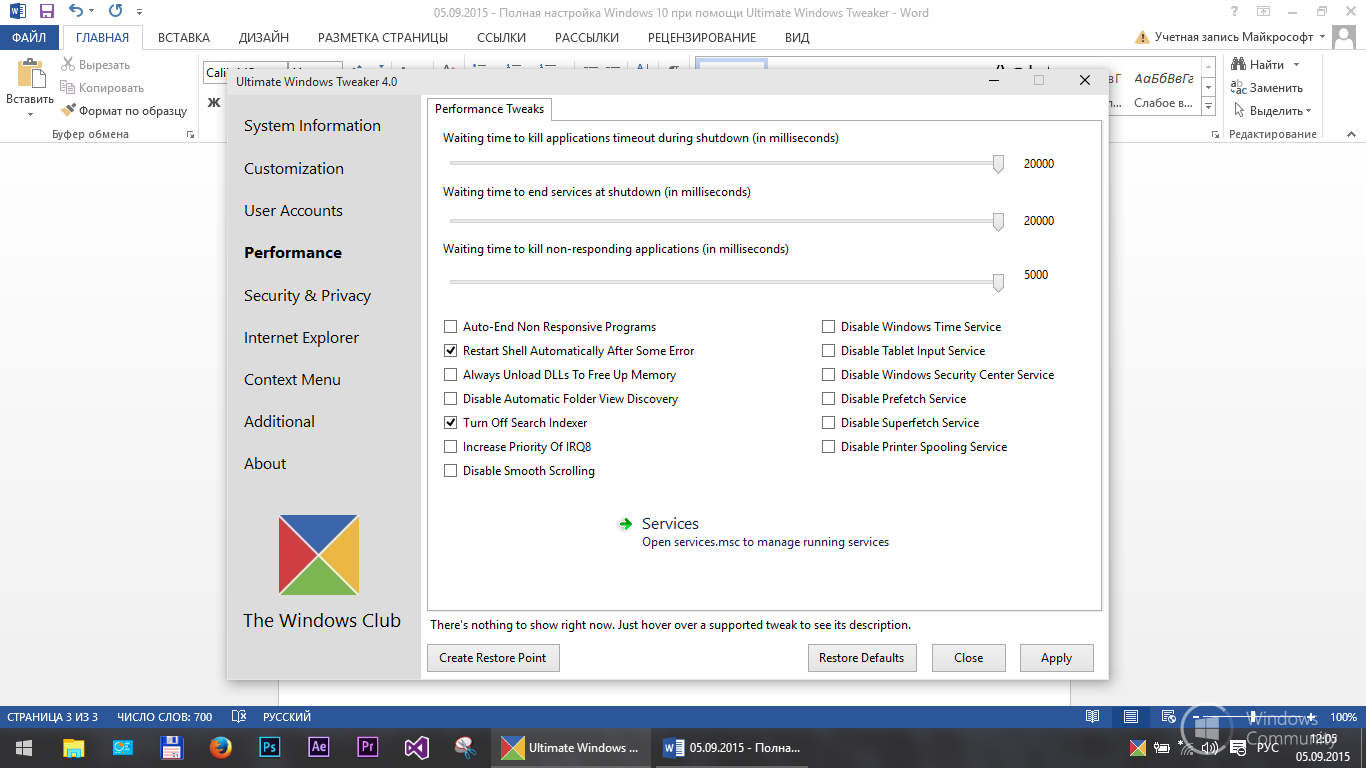Click the Paste (Вставить) clipboard icon in Word
Viewport: 1366px width, 768px height.
[x=31, y=74]
